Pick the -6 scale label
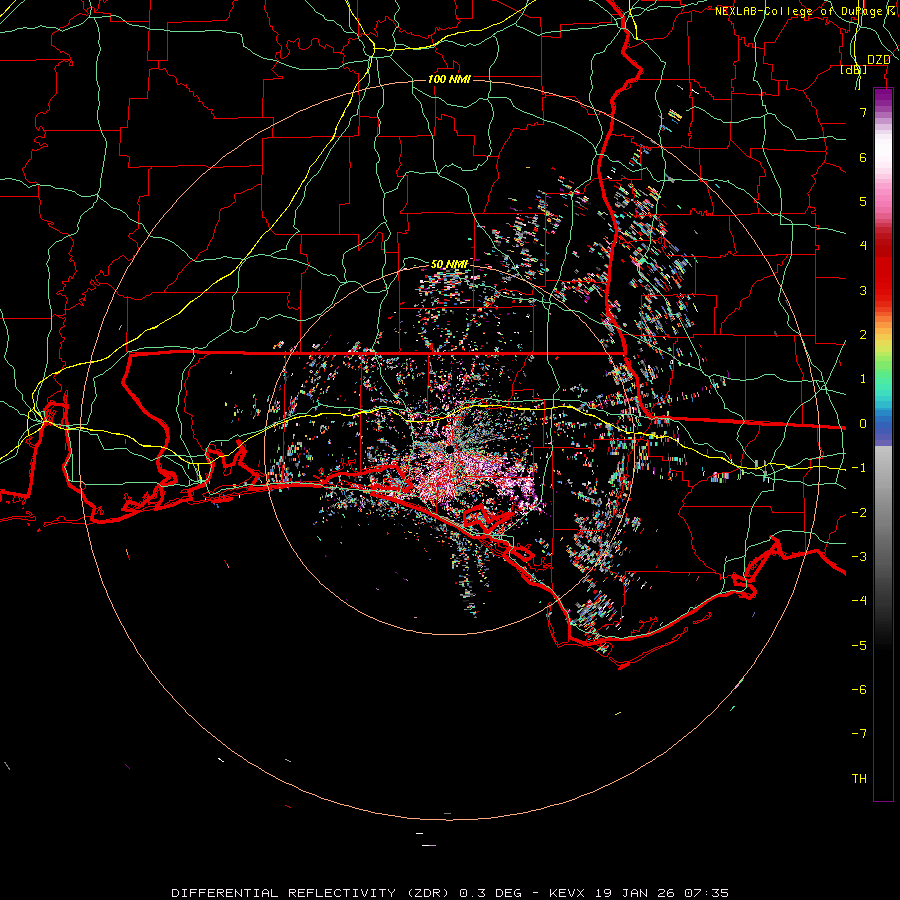 (x=859, y=689)
